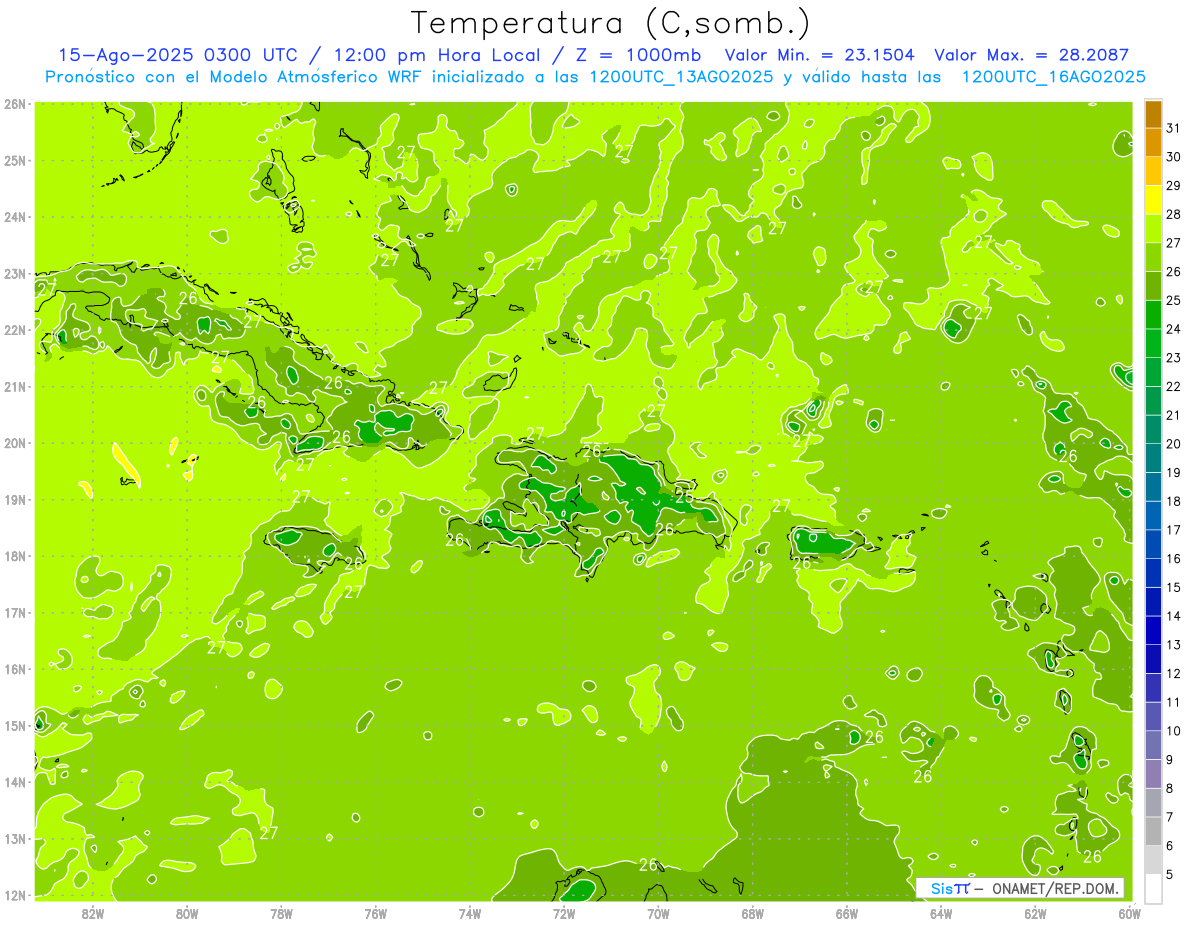This screenshot has width=1200, height=927.
Task: Click the "70W" longitude axis label
Action: [658, 914]
